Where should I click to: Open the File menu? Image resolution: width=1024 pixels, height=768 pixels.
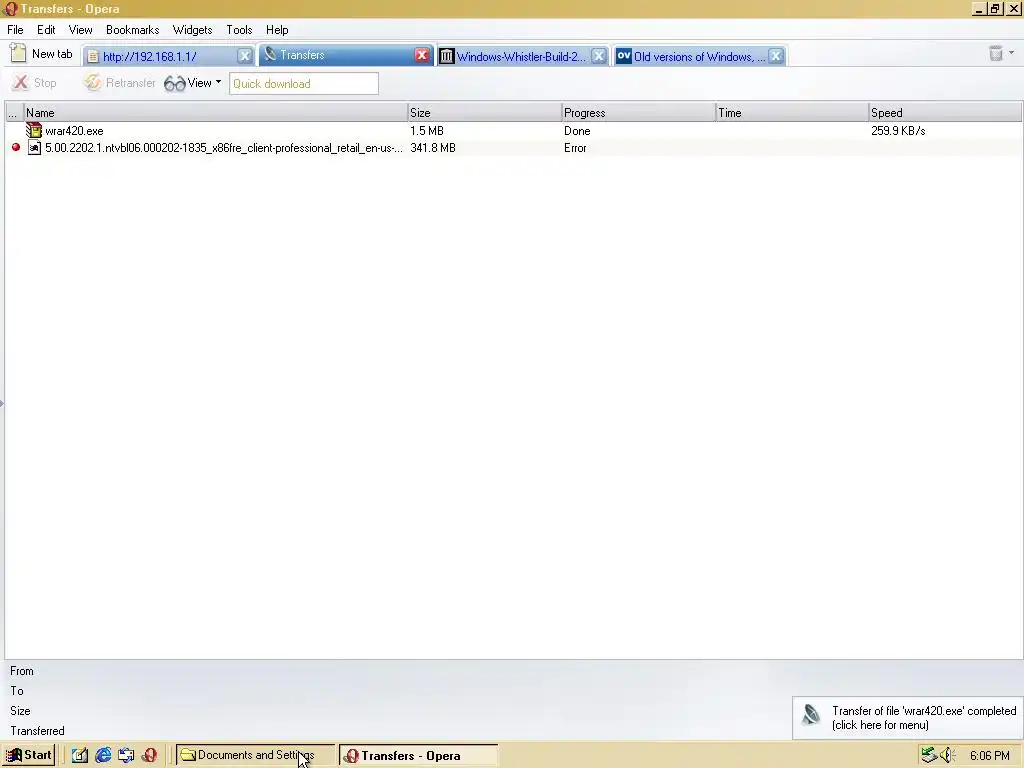coord(15,30)
